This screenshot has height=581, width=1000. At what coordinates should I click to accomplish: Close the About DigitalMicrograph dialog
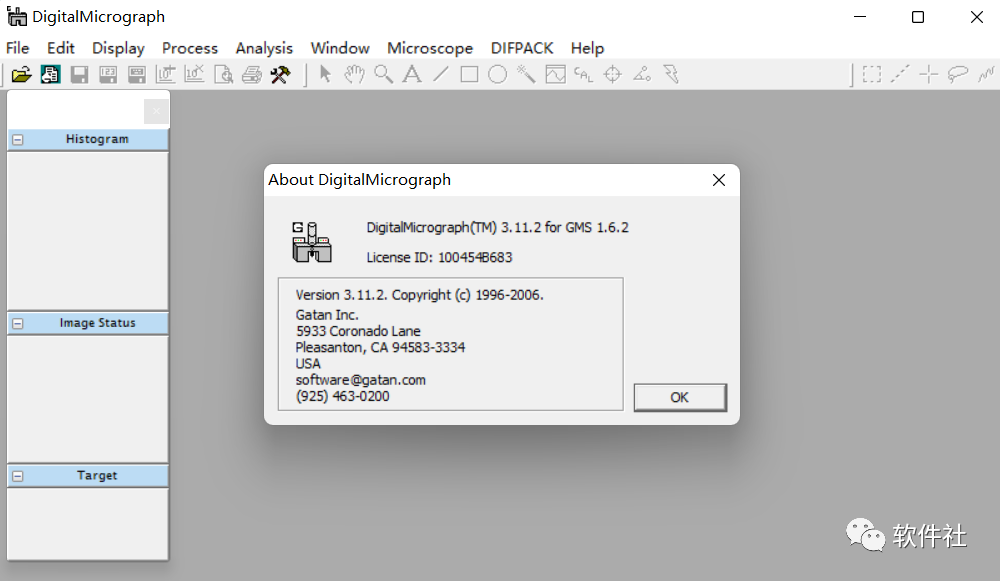[719, 180]
